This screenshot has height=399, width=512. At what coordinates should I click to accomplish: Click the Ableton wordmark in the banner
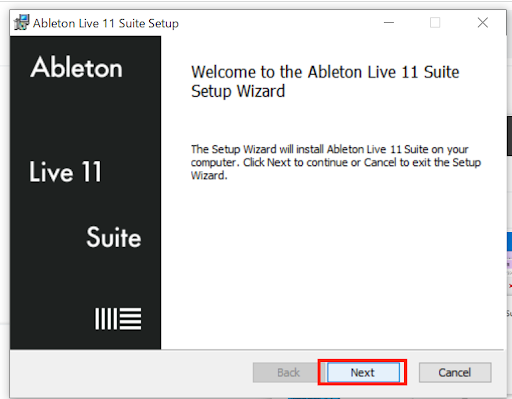(x=76, y=67)
